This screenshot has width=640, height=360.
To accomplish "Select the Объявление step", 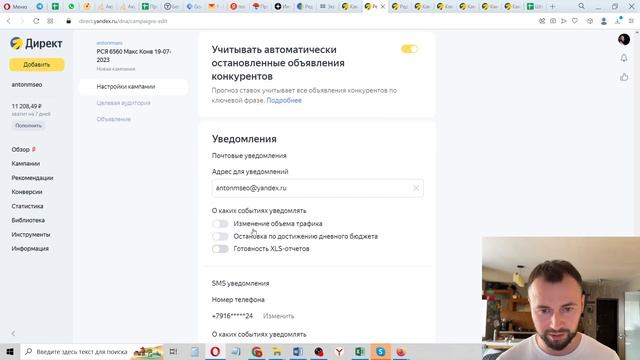I will (x=113, y=119).
